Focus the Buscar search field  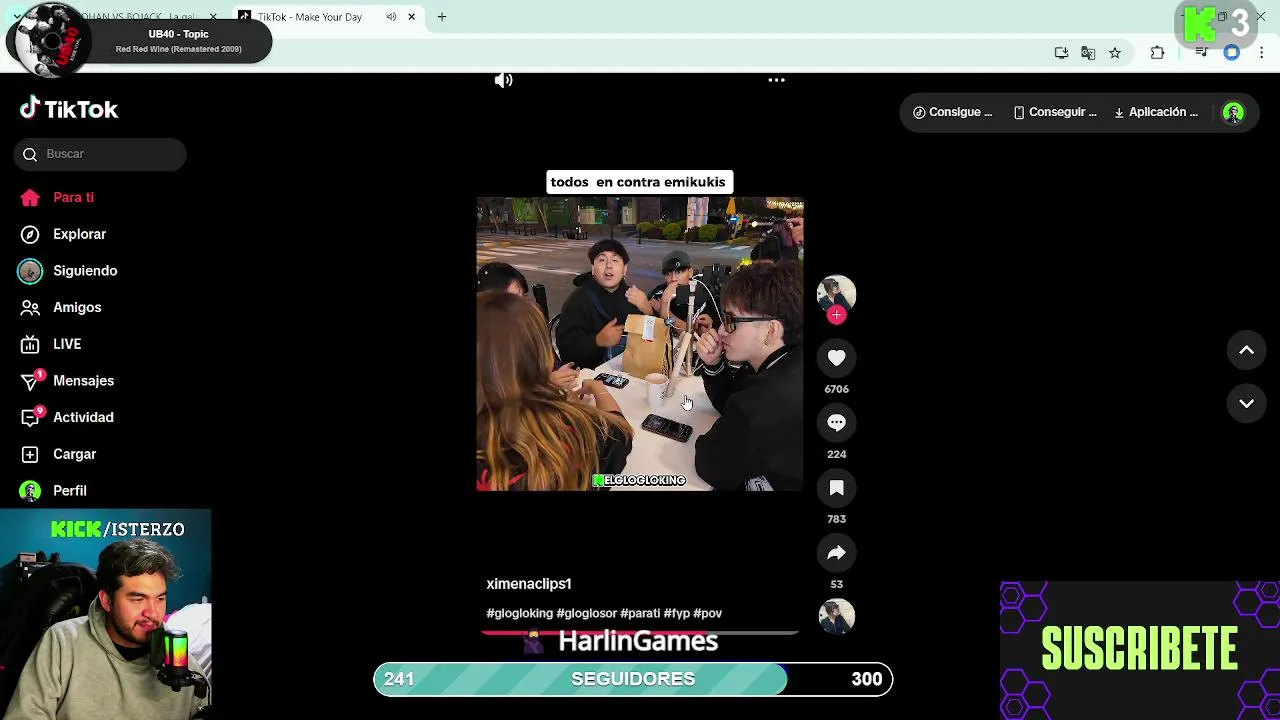click(100, 154)
